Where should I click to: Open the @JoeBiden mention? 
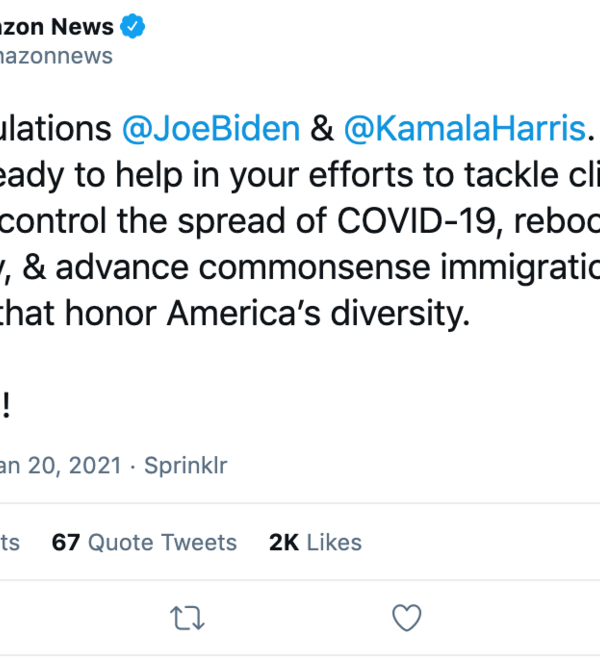pos(210,129)
